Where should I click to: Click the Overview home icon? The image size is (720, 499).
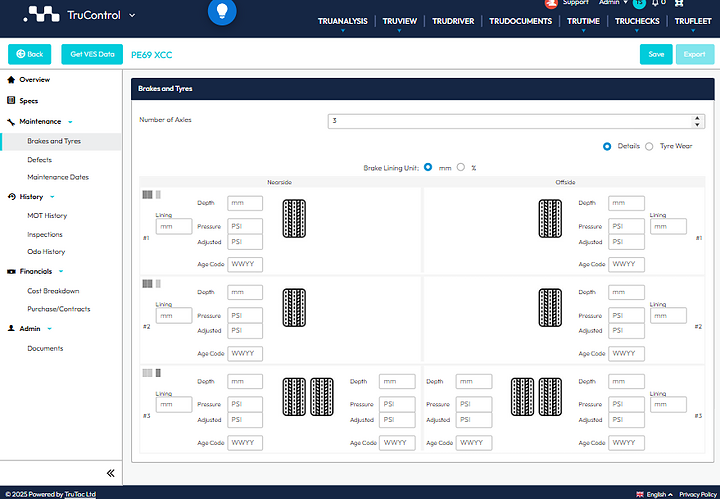11,80
